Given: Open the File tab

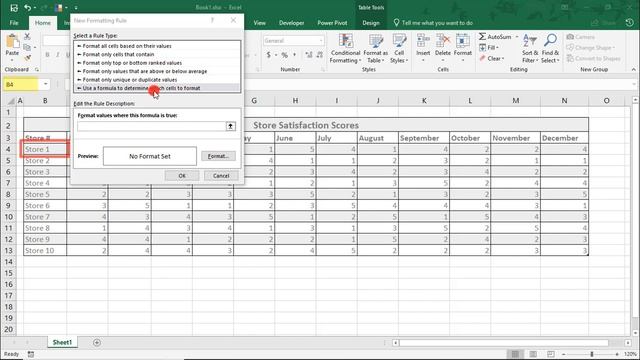Looking at the screenshot, I should [14, 23].
